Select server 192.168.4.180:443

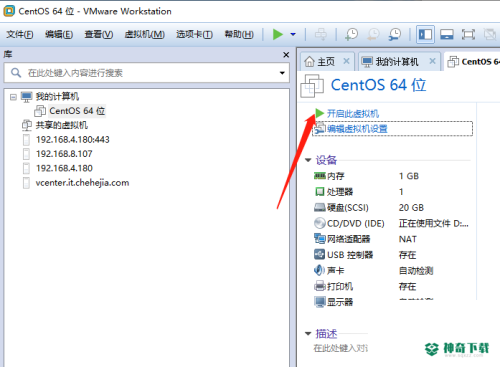(73, 139)
